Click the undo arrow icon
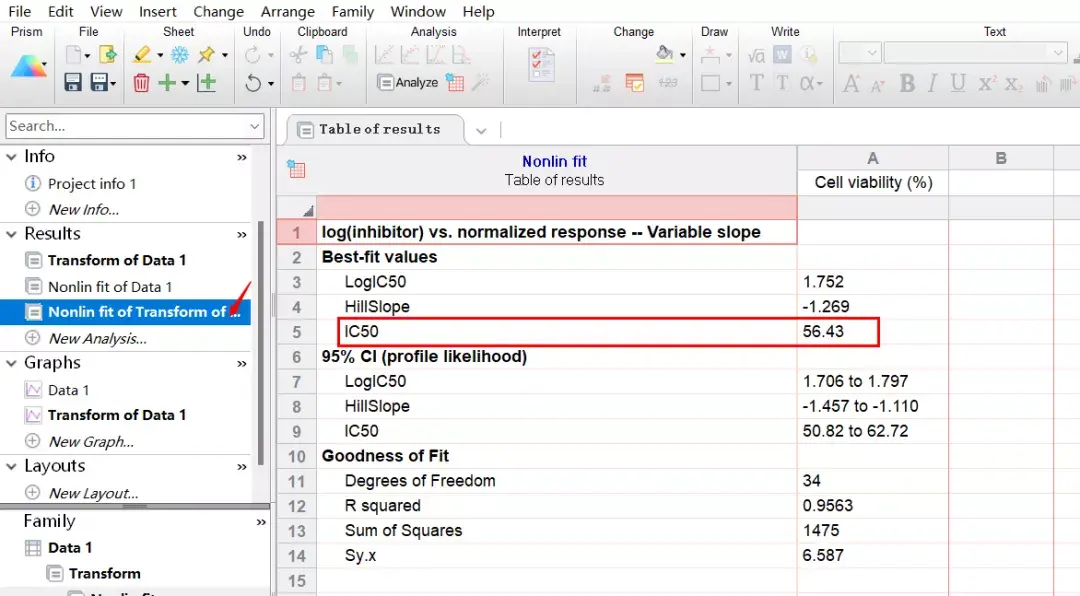 click(x=253, y=83)
